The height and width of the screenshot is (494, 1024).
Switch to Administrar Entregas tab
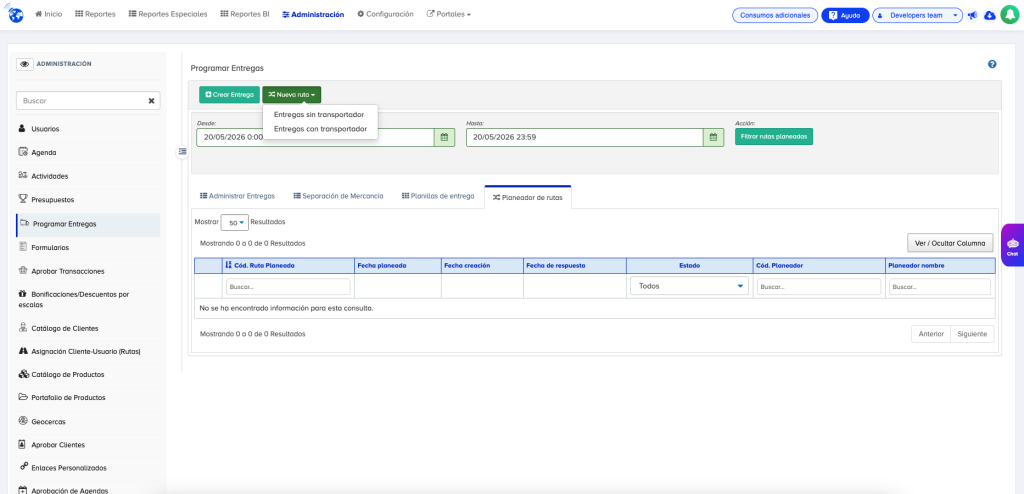[237, 196]
